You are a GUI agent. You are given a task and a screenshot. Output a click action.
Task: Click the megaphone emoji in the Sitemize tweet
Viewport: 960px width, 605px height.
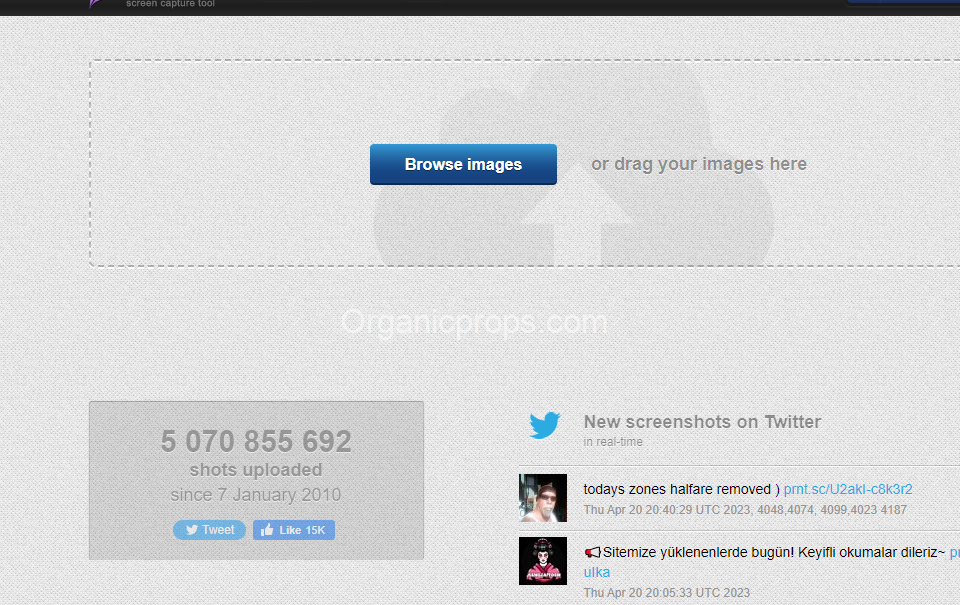pyautogui.click(x=592, y=552)
